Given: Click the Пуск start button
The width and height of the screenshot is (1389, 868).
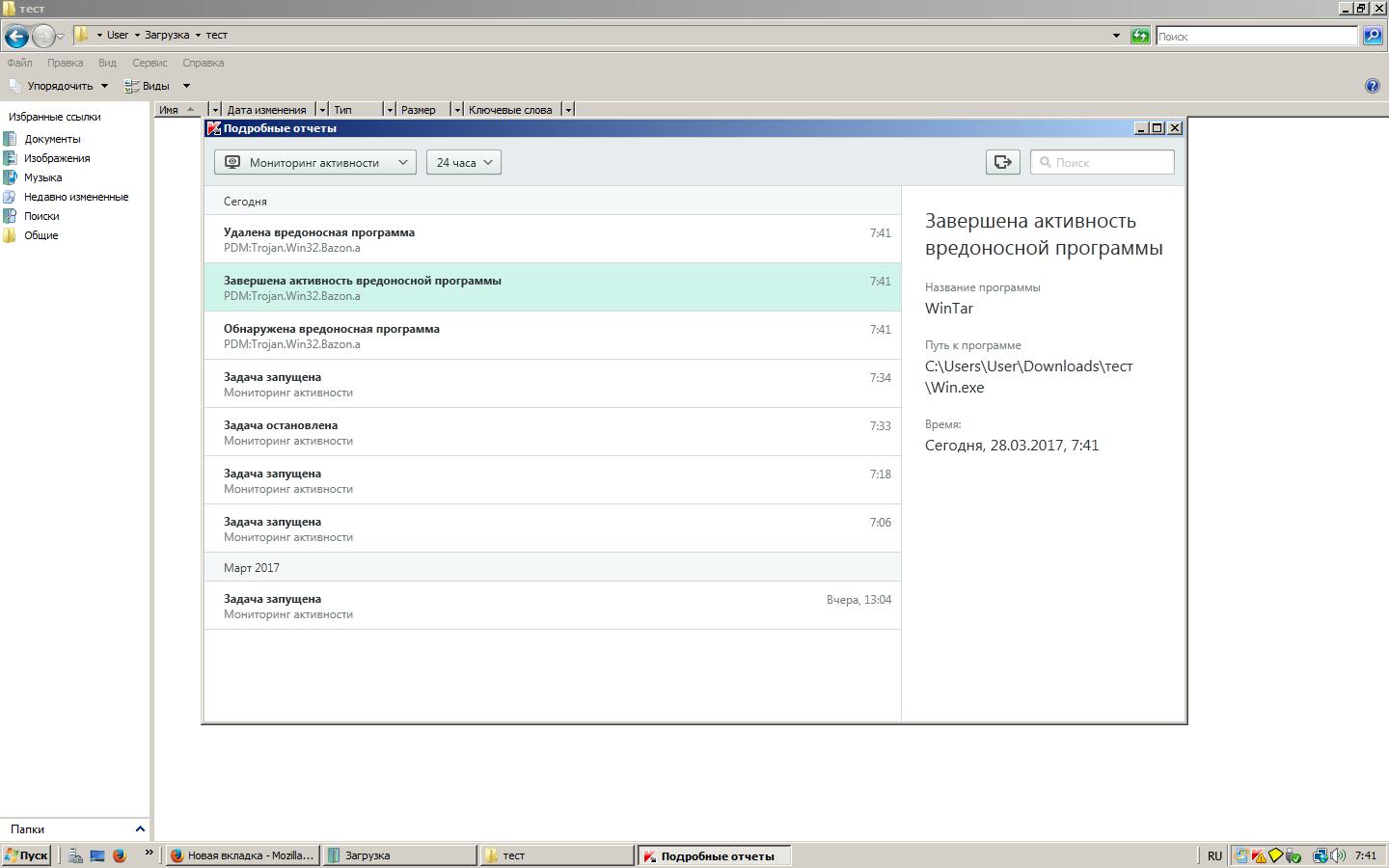Looking at the screenshot, I should point(26,855).
